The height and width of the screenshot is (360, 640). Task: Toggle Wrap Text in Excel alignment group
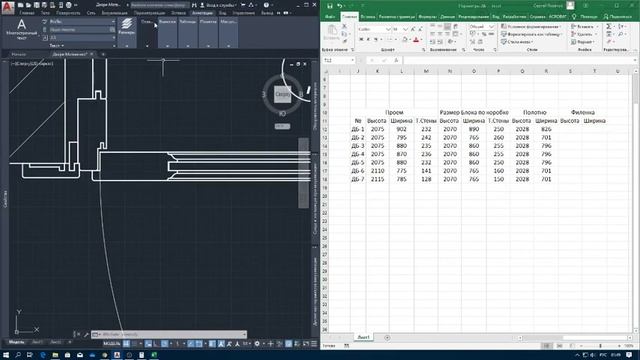456,27
